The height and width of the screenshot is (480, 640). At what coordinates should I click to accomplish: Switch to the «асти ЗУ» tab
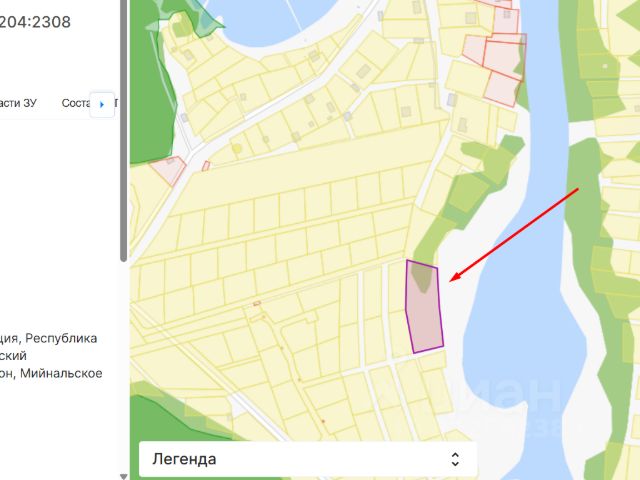pyautogui.click(x=18, y=103)
